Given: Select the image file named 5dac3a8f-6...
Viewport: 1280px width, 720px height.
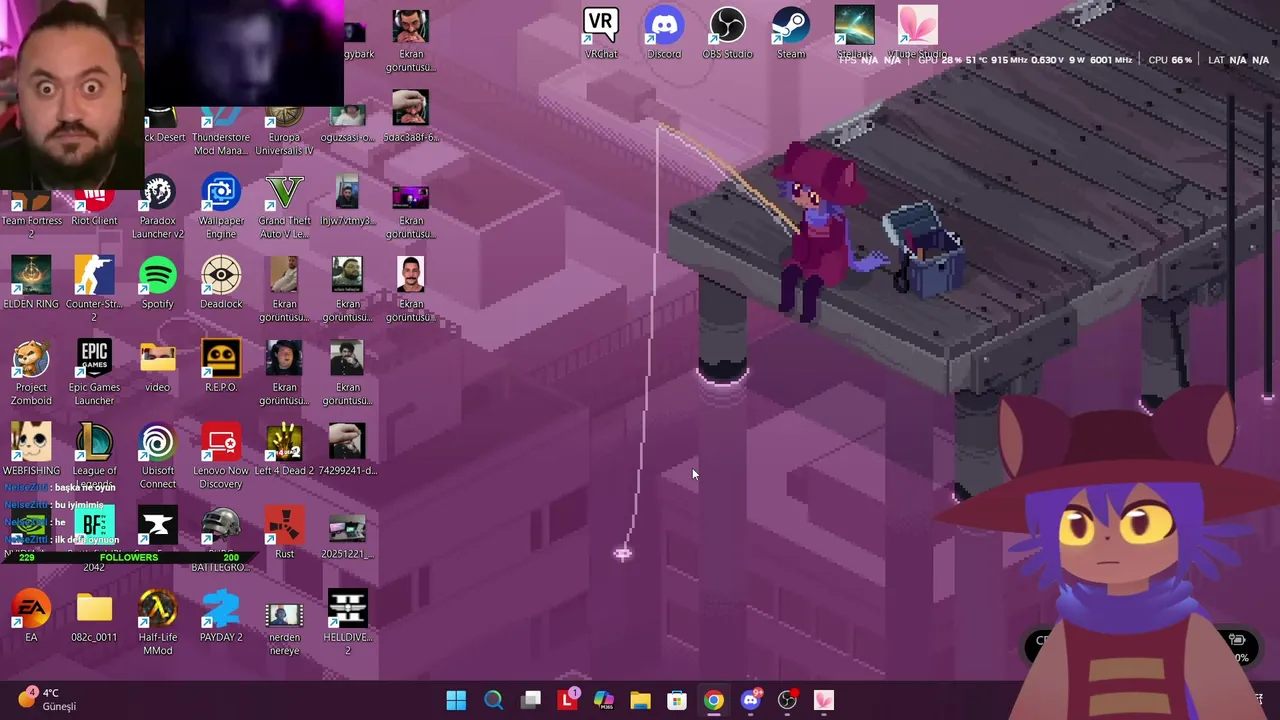Looking at the screenshot, I should point(411,117).
